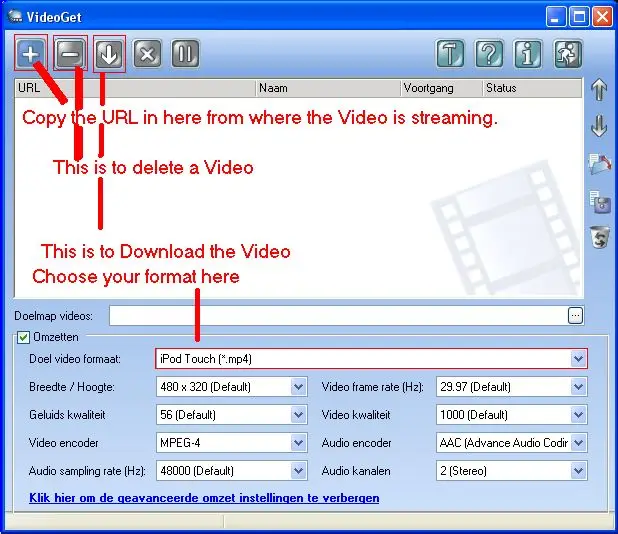Minimize the VideoGet window

556,17
